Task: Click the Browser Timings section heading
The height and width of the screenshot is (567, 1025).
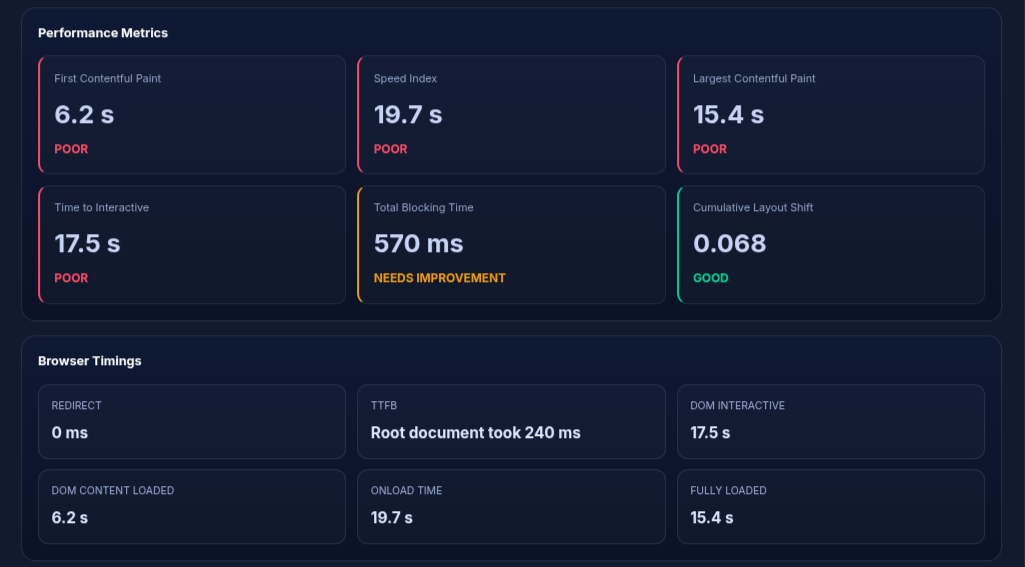Action: (x=90, y=361)
